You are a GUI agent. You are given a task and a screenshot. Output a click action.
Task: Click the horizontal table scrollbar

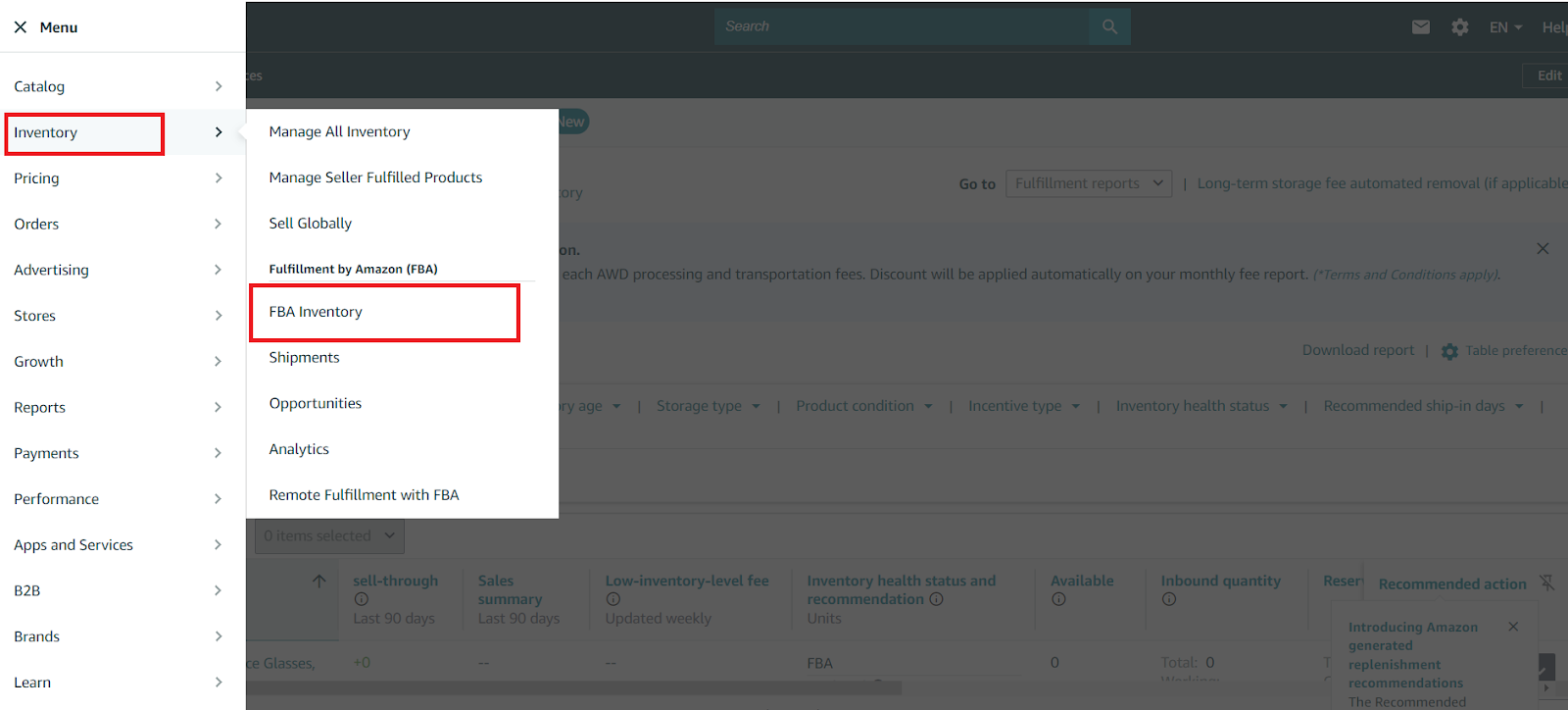573,688
